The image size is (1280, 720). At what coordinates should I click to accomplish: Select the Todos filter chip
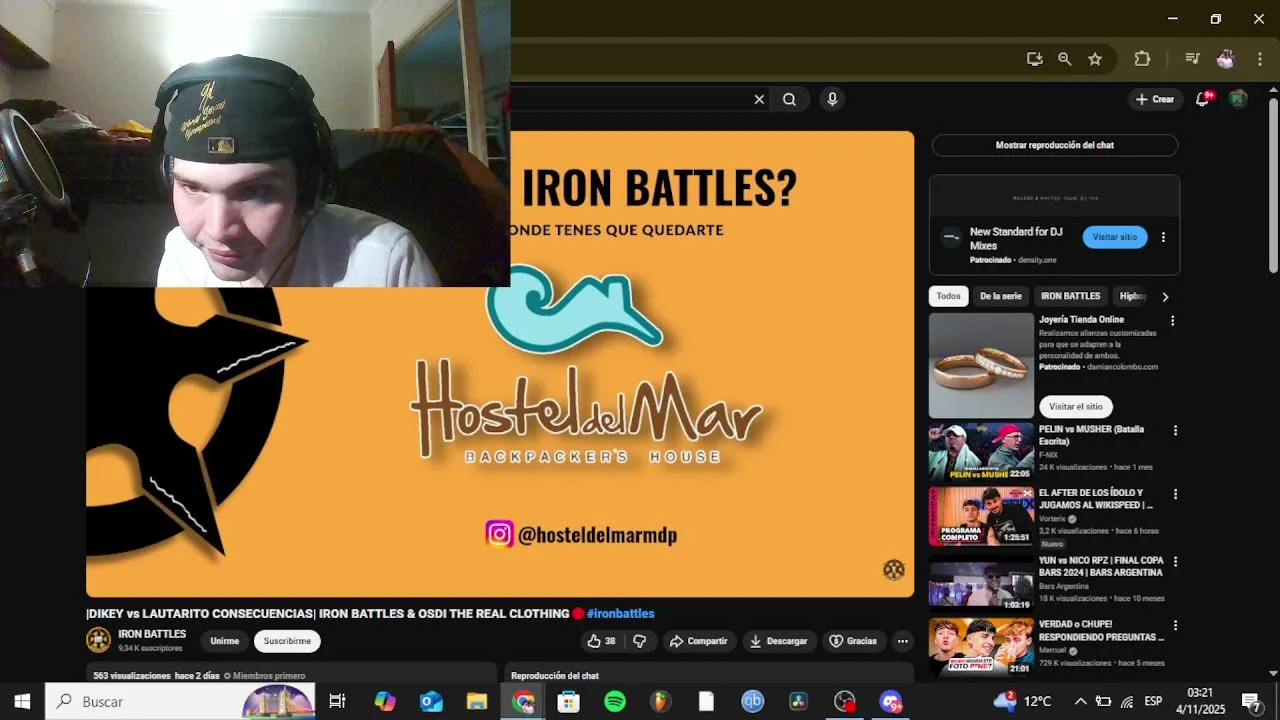click(948, 296)
